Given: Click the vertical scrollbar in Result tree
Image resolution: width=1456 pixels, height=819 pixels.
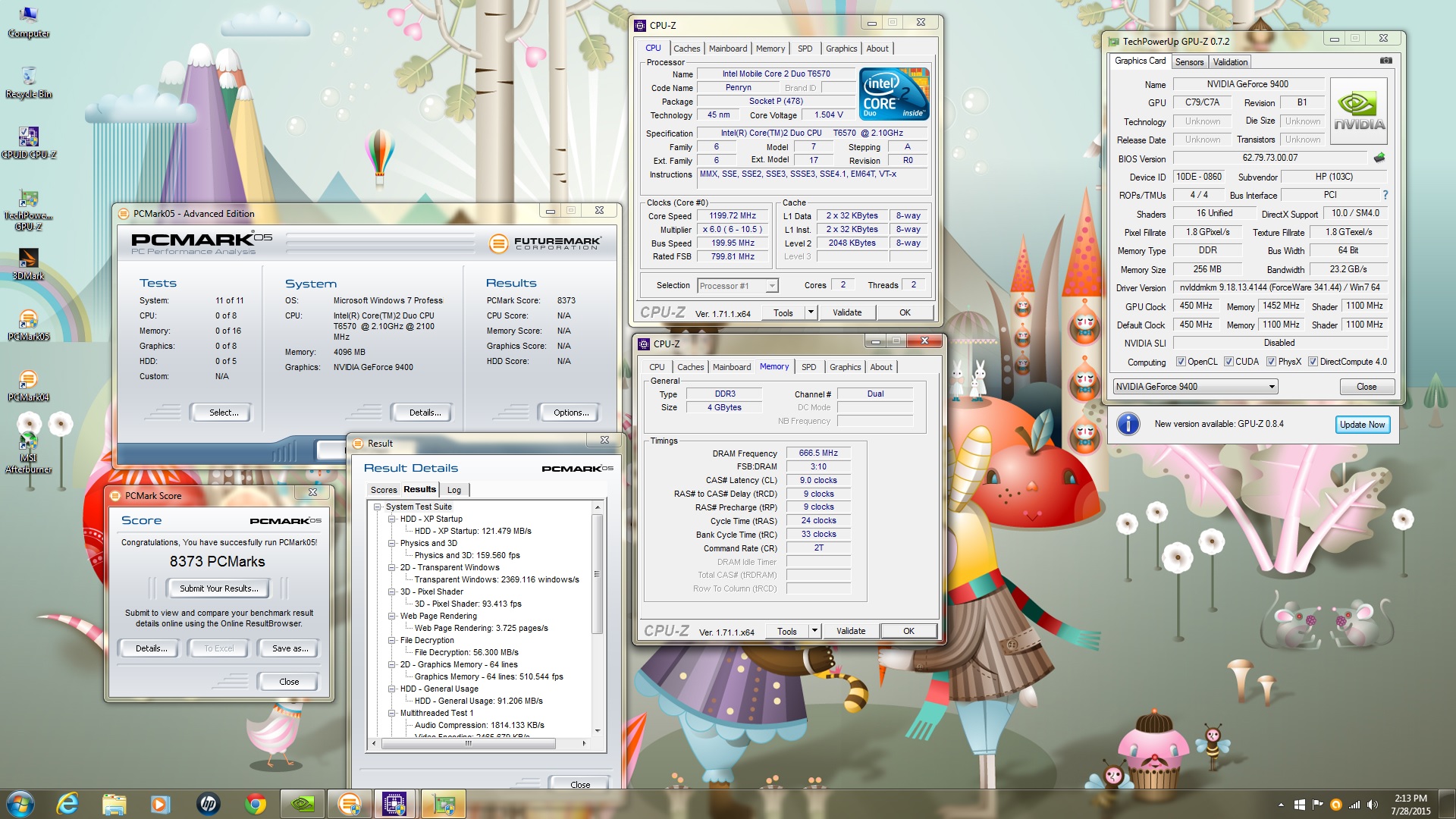Looking at the screenshot, I should (598, 573).
